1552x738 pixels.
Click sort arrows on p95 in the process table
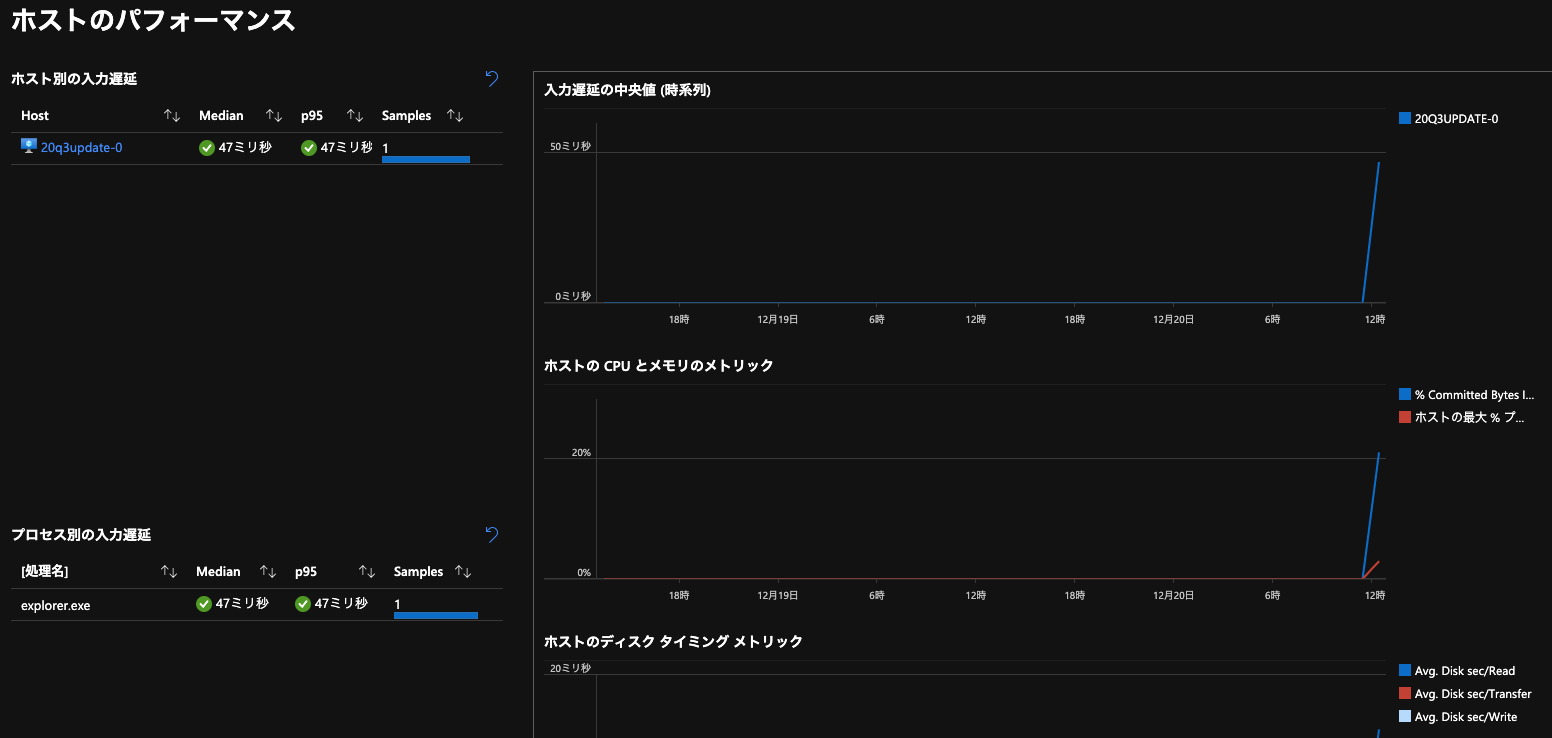365,571
